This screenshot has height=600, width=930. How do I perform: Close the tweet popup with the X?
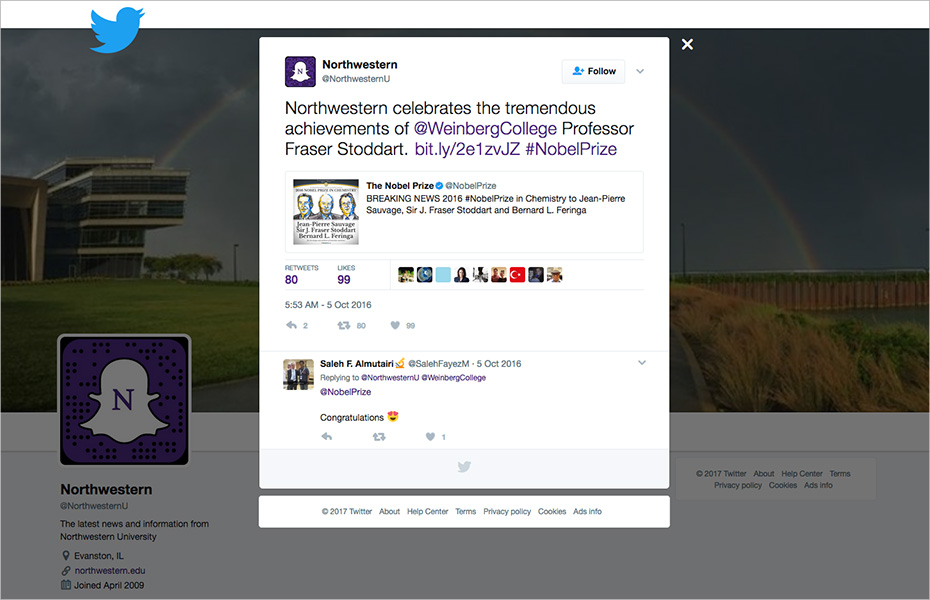click(x=687, y=44)
